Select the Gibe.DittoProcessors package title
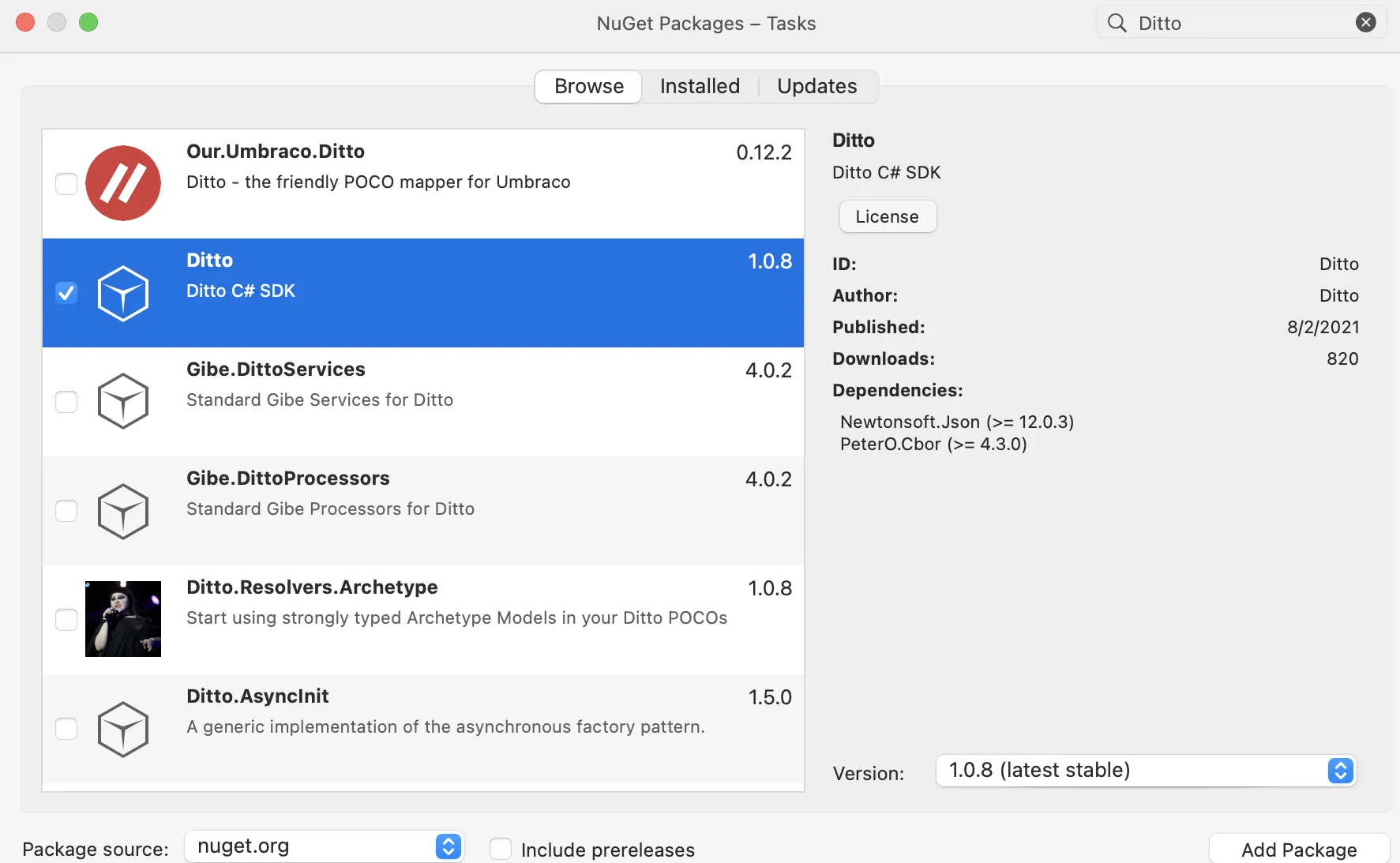The height and width of the screenshot is (863, 1400). pyautogui.click(x=288, y=478)
